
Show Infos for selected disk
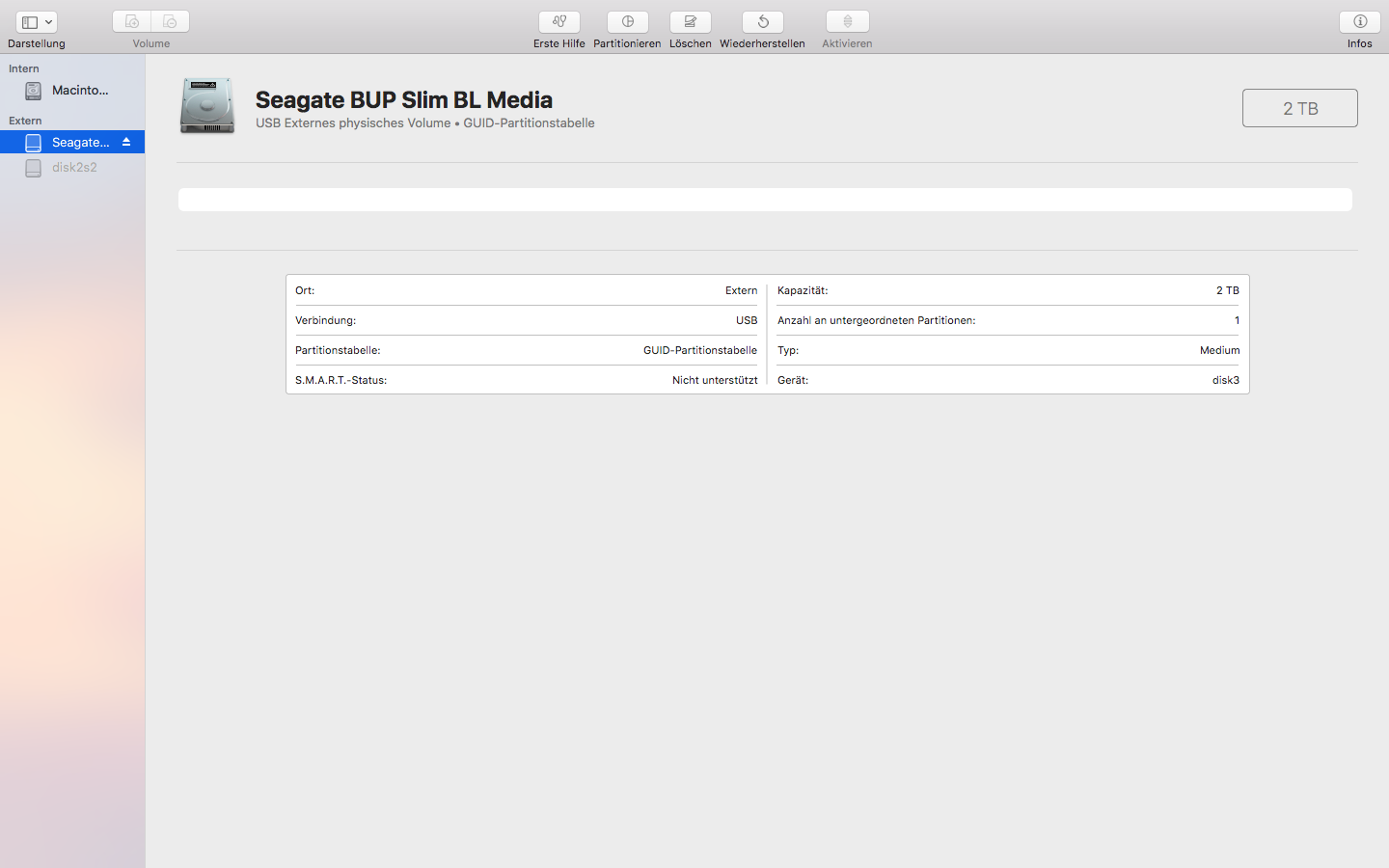click(x=1360, y=21)
